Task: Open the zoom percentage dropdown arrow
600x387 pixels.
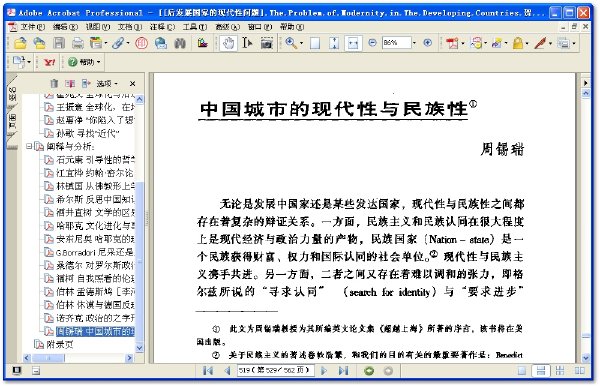Action: click(414, 43)
